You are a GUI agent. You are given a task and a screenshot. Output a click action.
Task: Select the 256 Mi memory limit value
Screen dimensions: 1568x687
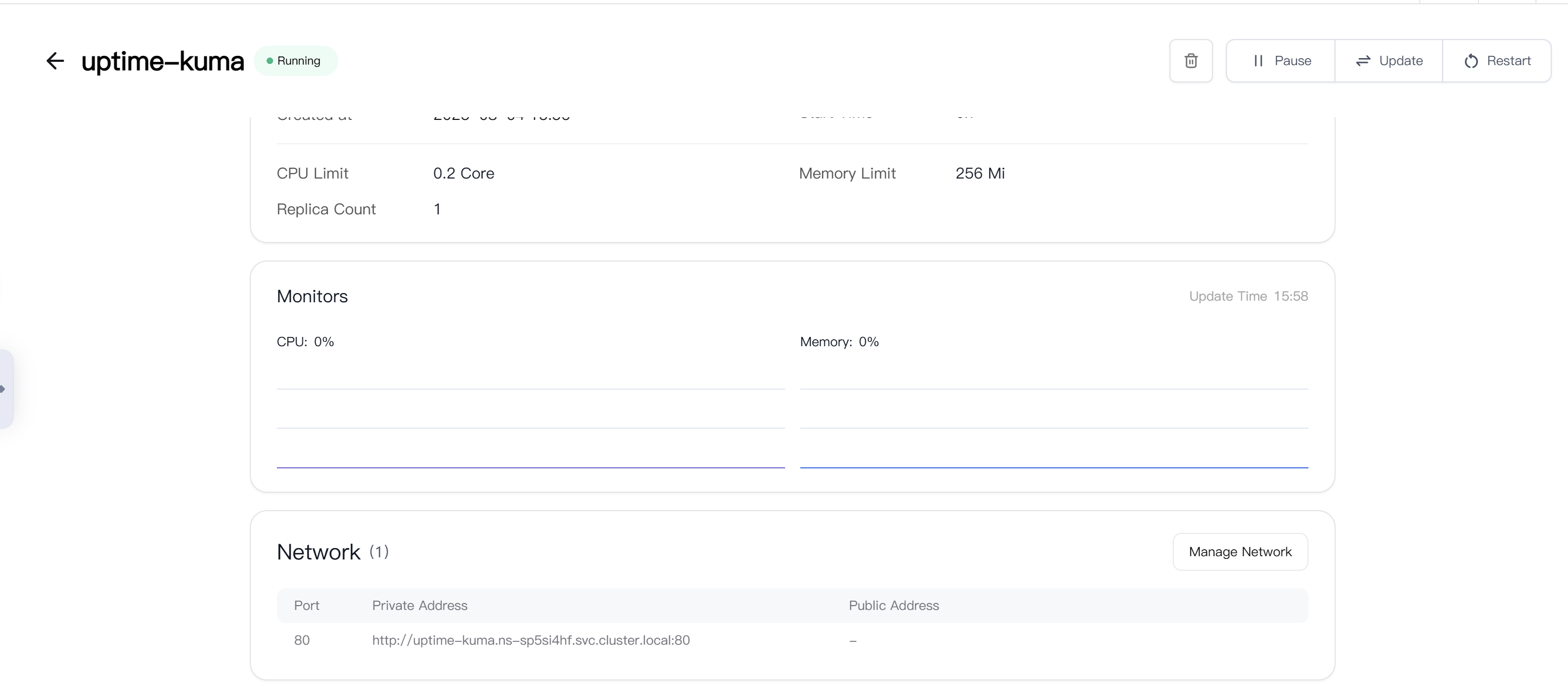980,174
